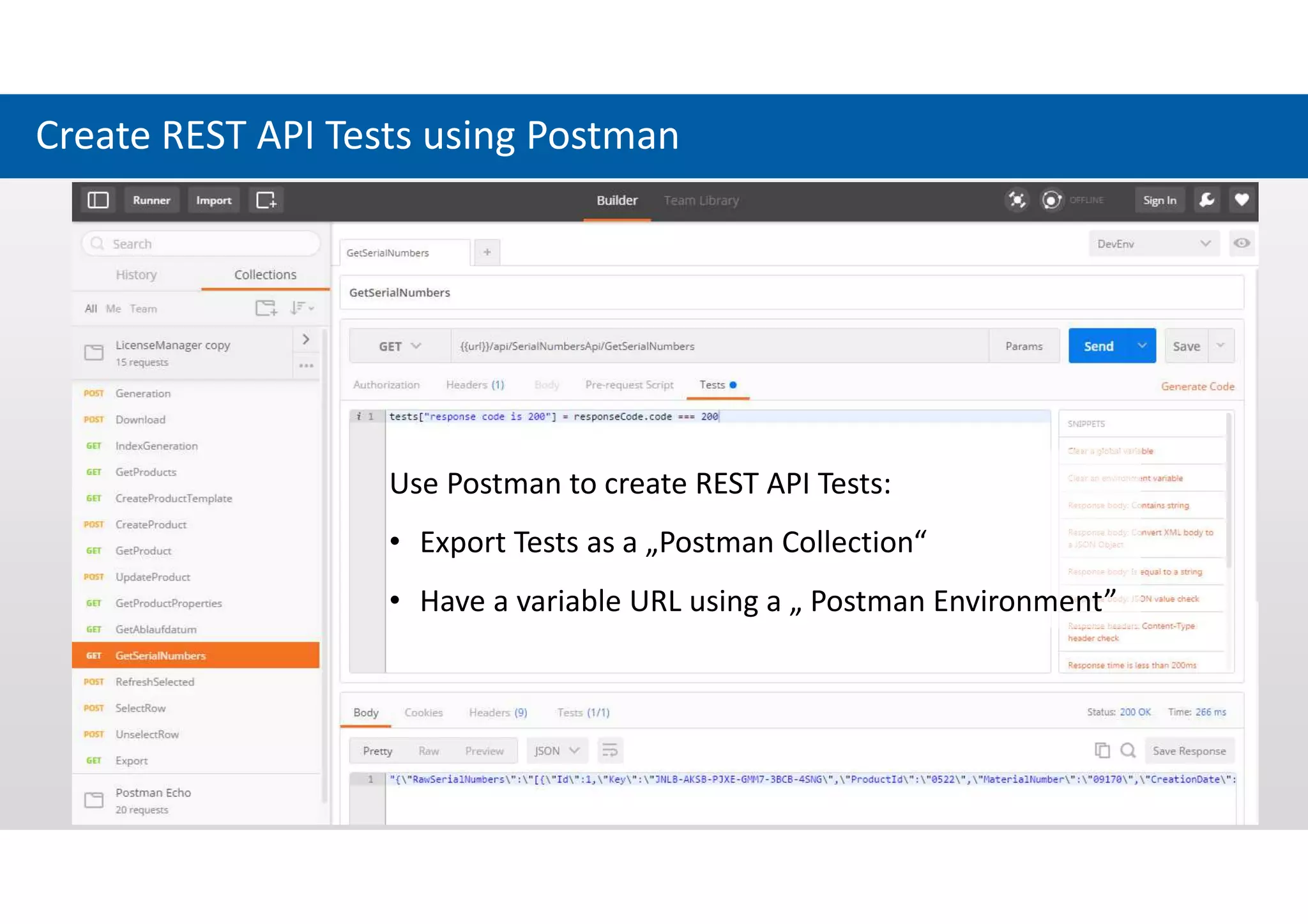Click the sidebar Search field
Image resolution: width=1308 pixels, height=924 pixels.
[201, 243]
